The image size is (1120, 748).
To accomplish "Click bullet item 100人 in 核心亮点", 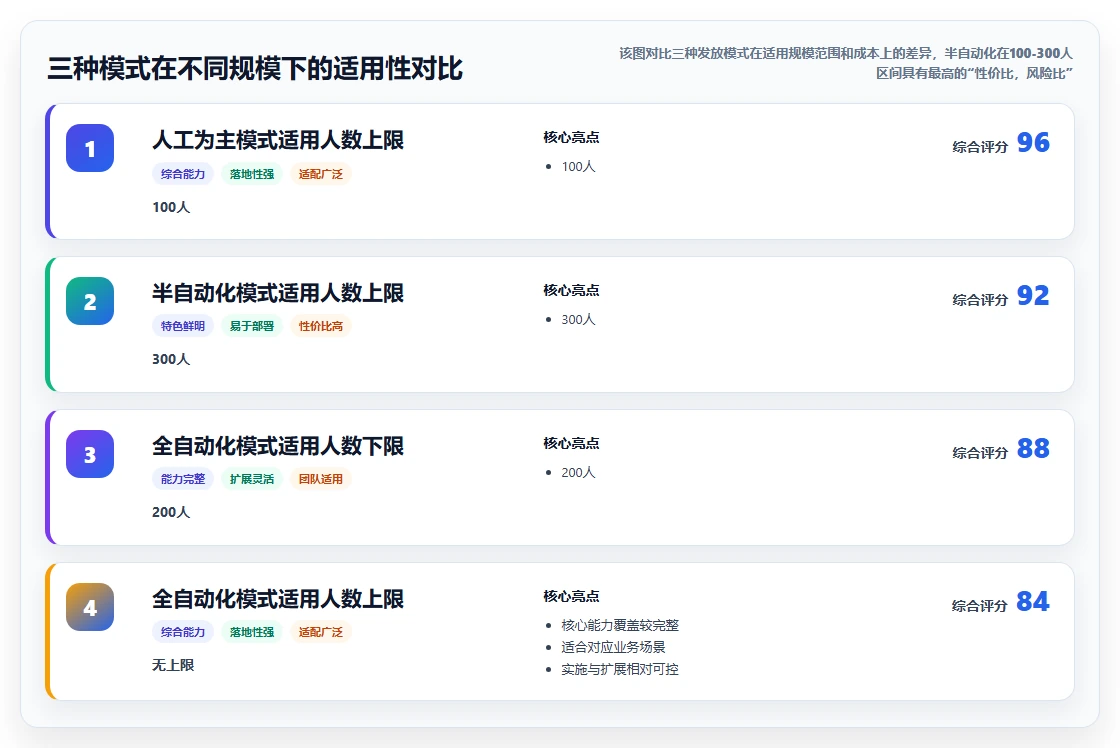I will (578, 166).
